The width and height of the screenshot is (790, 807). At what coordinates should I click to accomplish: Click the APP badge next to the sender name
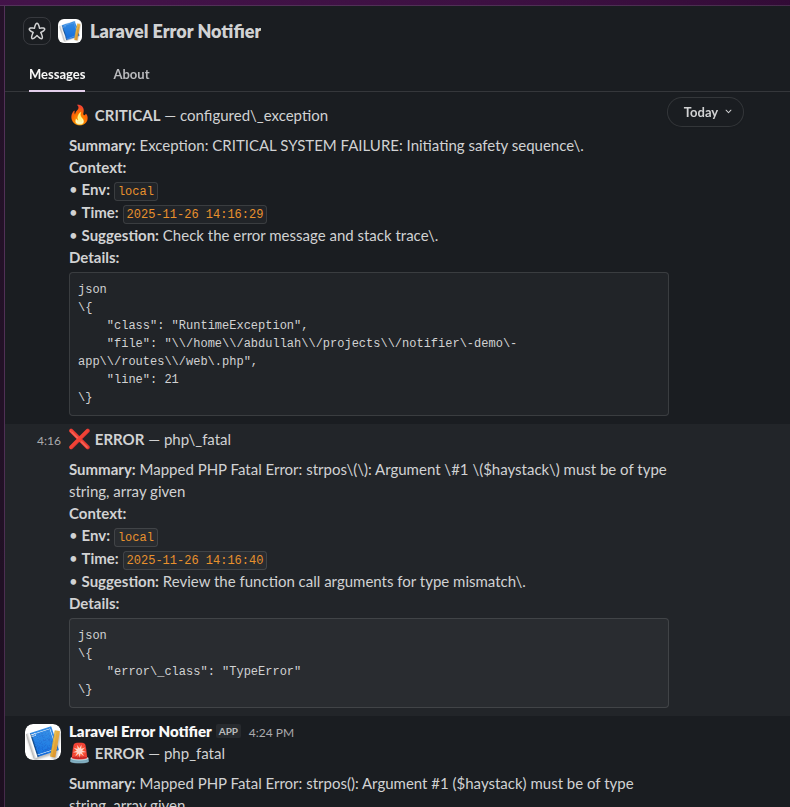pos(228,731)
